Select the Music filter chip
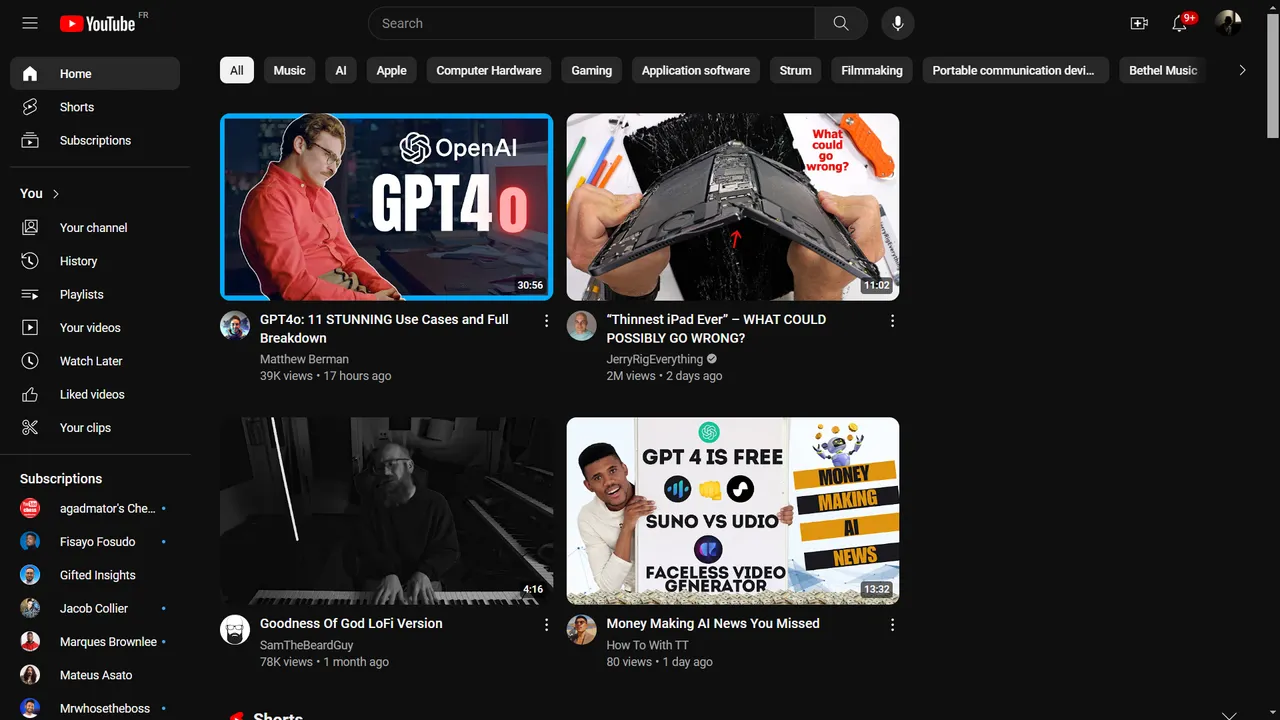This screenshot has width=1280, height=720. coord(290,70)
